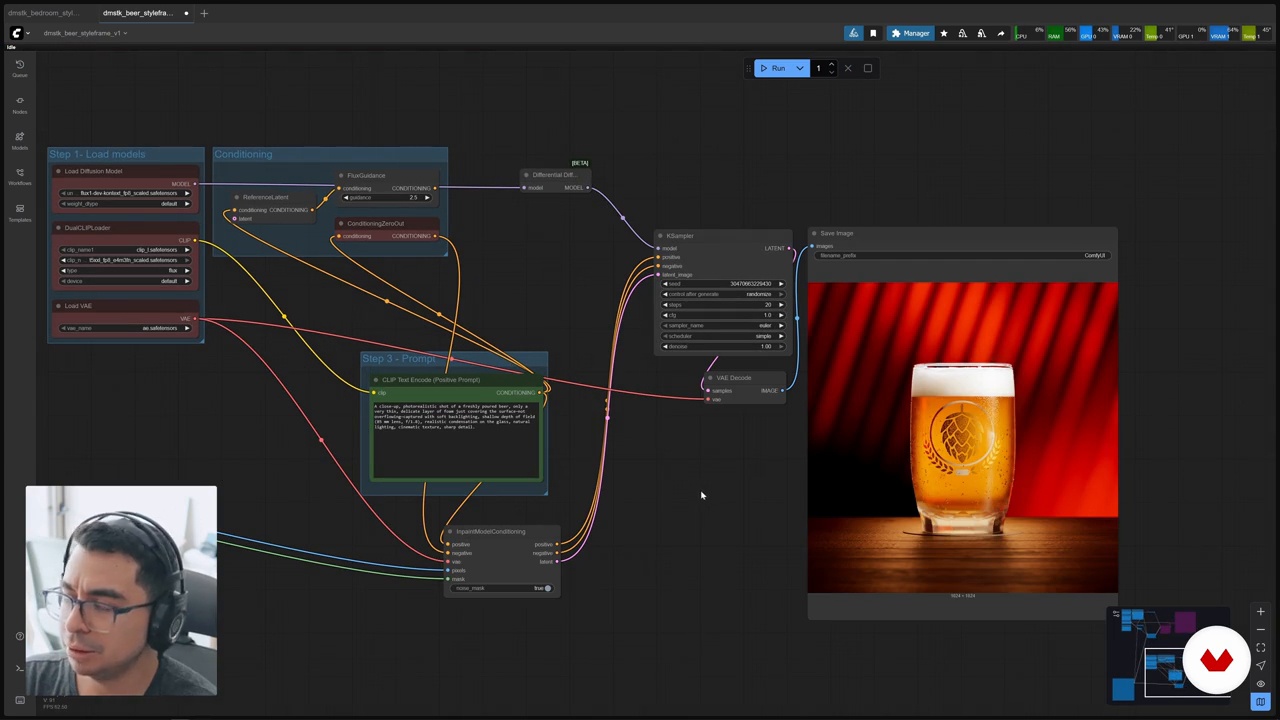This screenshot has height=720, width=1280.
Task: Open the KSampler scheduler selector
Action: [723, 336]
